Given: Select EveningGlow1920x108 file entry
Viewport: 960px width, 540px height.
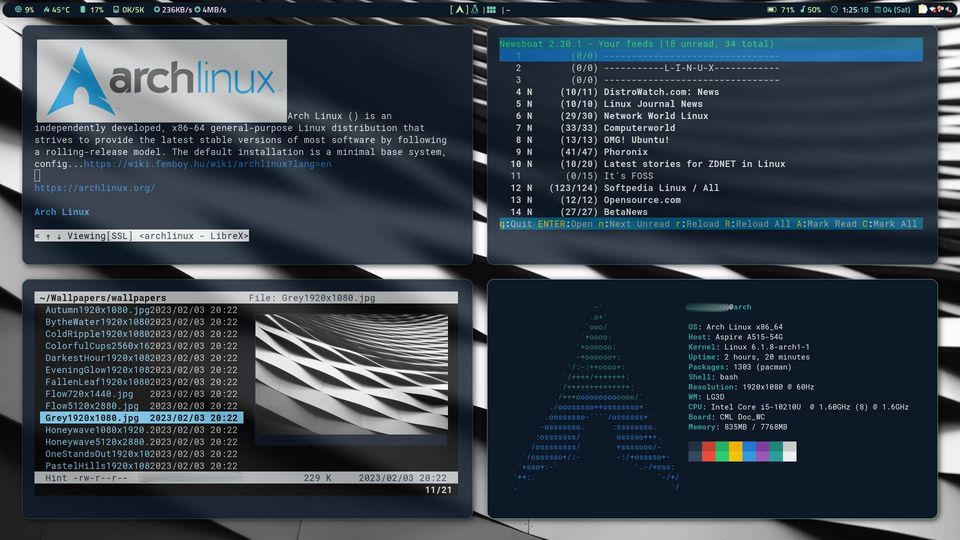Looking at the screenshot, I should pos(141,370).
